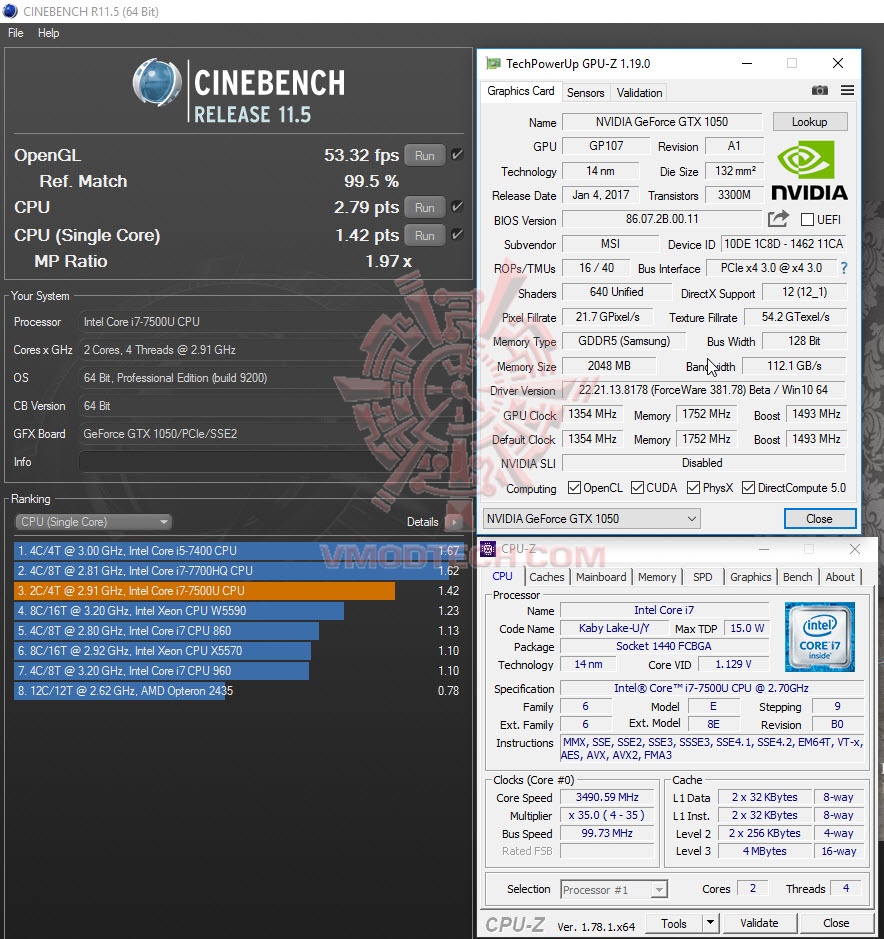This screenshot has height=939, width=884.
Task: Click the BIOS export share icon in GPU-Z
Action: point(778,219)
